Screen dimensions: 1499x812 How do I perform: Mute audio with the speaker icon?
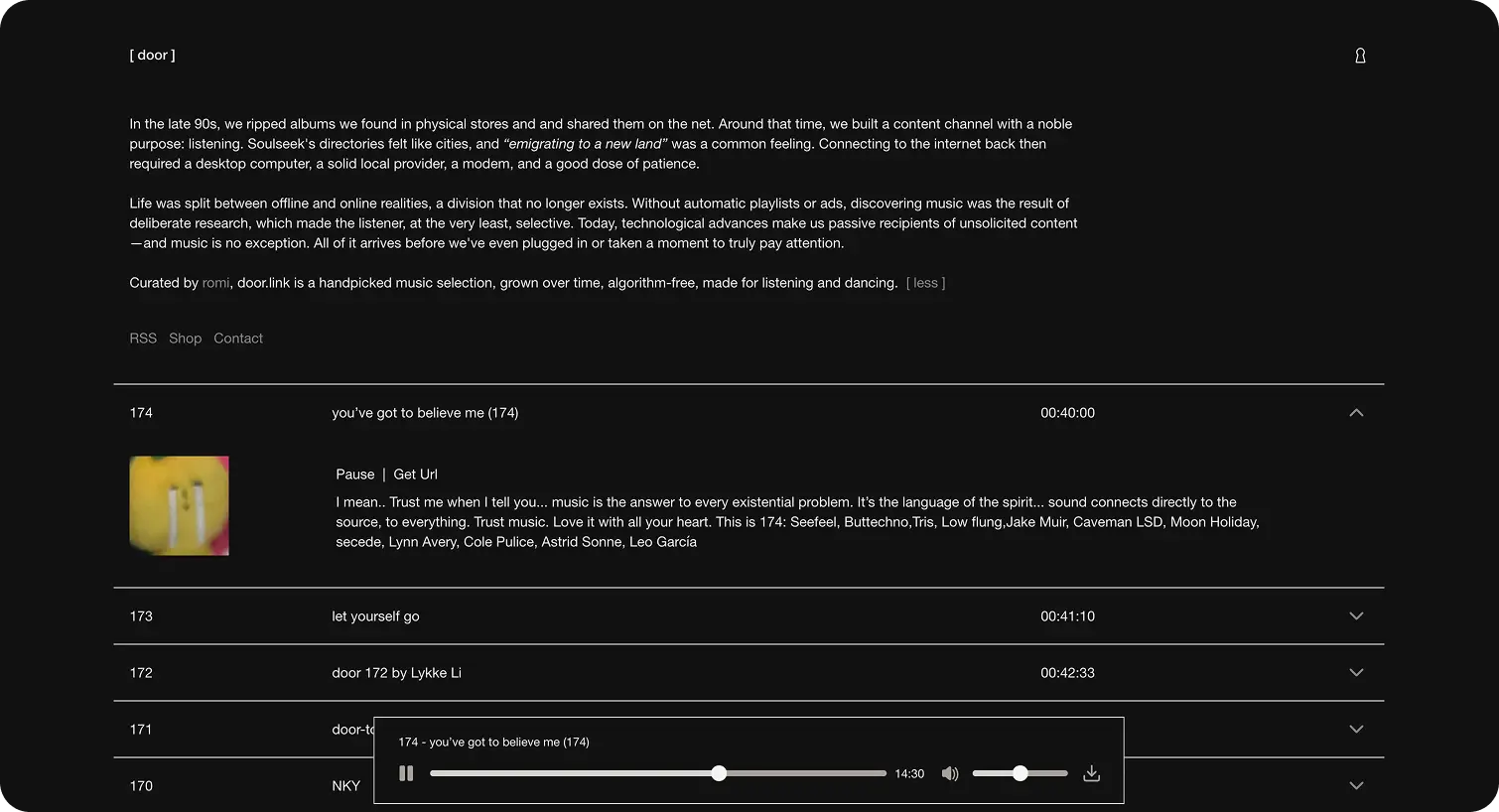(950, 773)
